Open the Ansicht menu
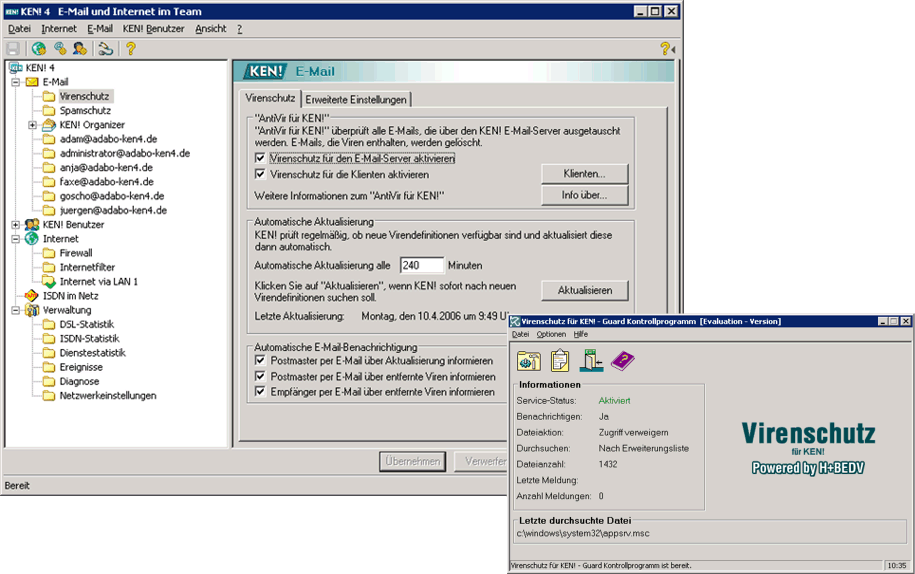The height and width of the screenshot is (574, 915). 211,29
